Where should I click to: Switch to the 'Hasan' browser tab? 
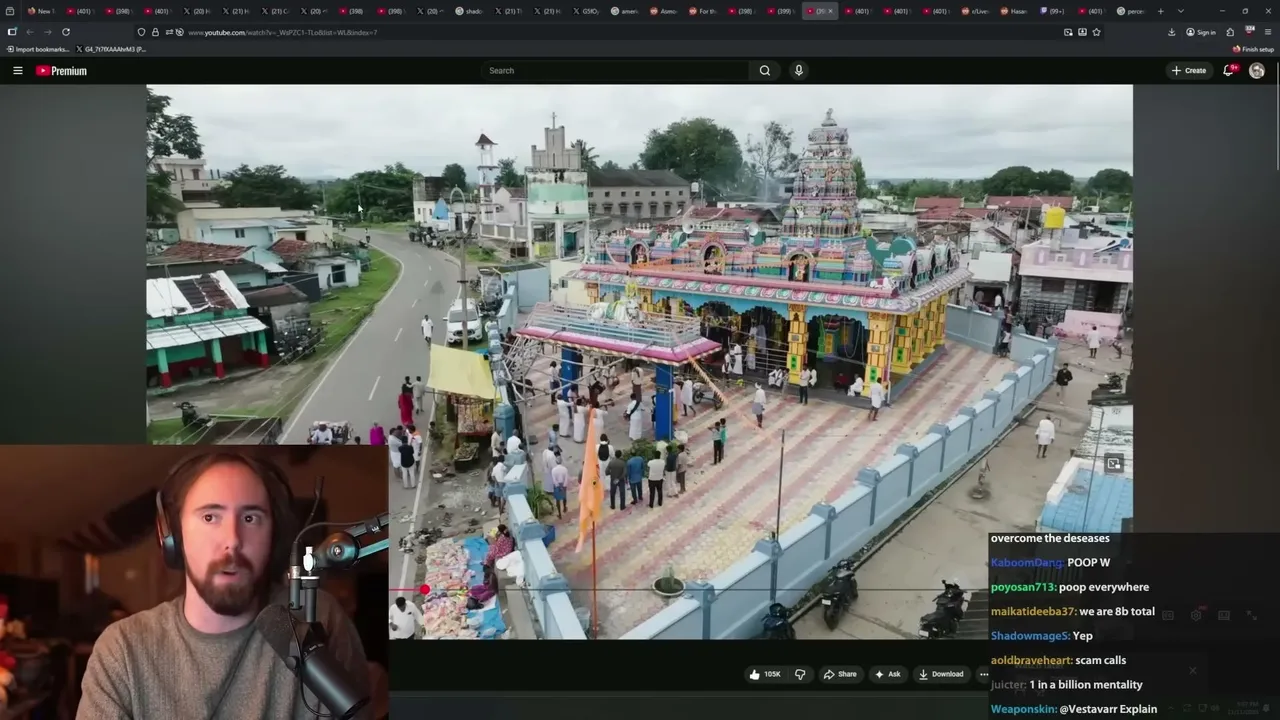point(1012,11)
